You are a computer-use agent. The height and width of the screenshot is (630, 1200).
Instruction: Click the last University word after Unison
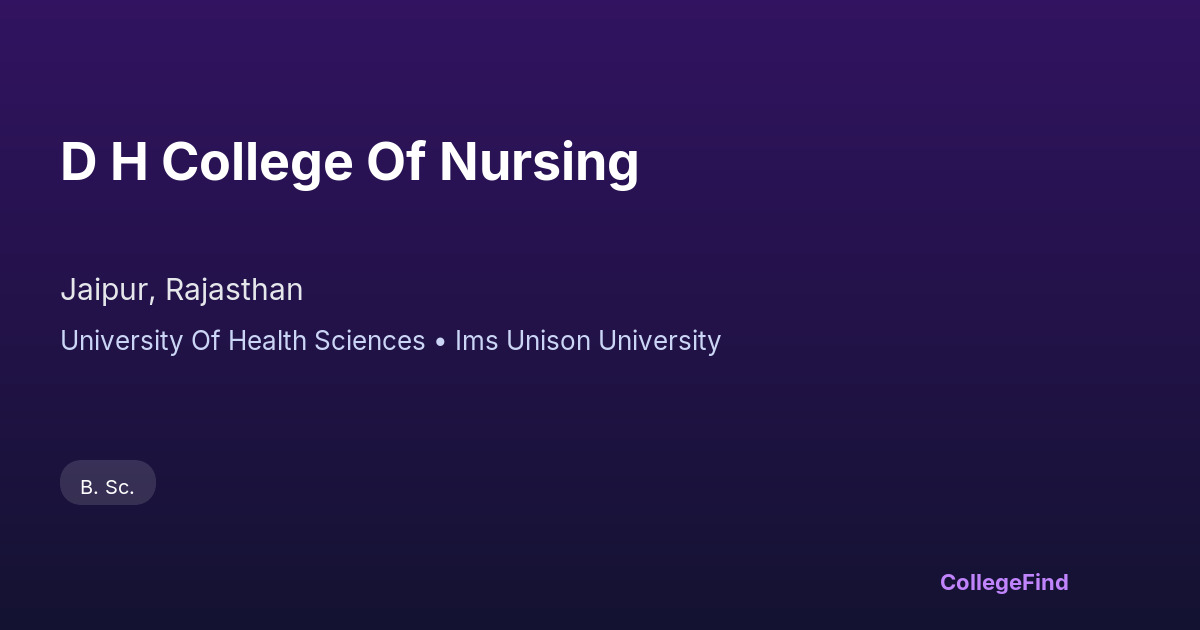point(659,341)
